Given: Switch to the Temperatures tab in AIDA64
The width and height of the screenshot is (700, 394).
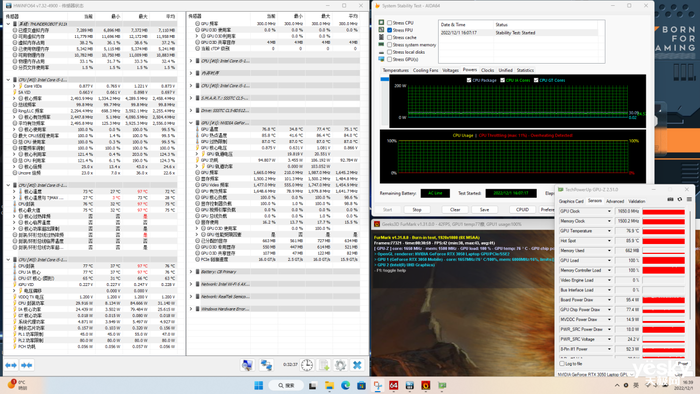Looking at the screenshot, I should [395, 71].
